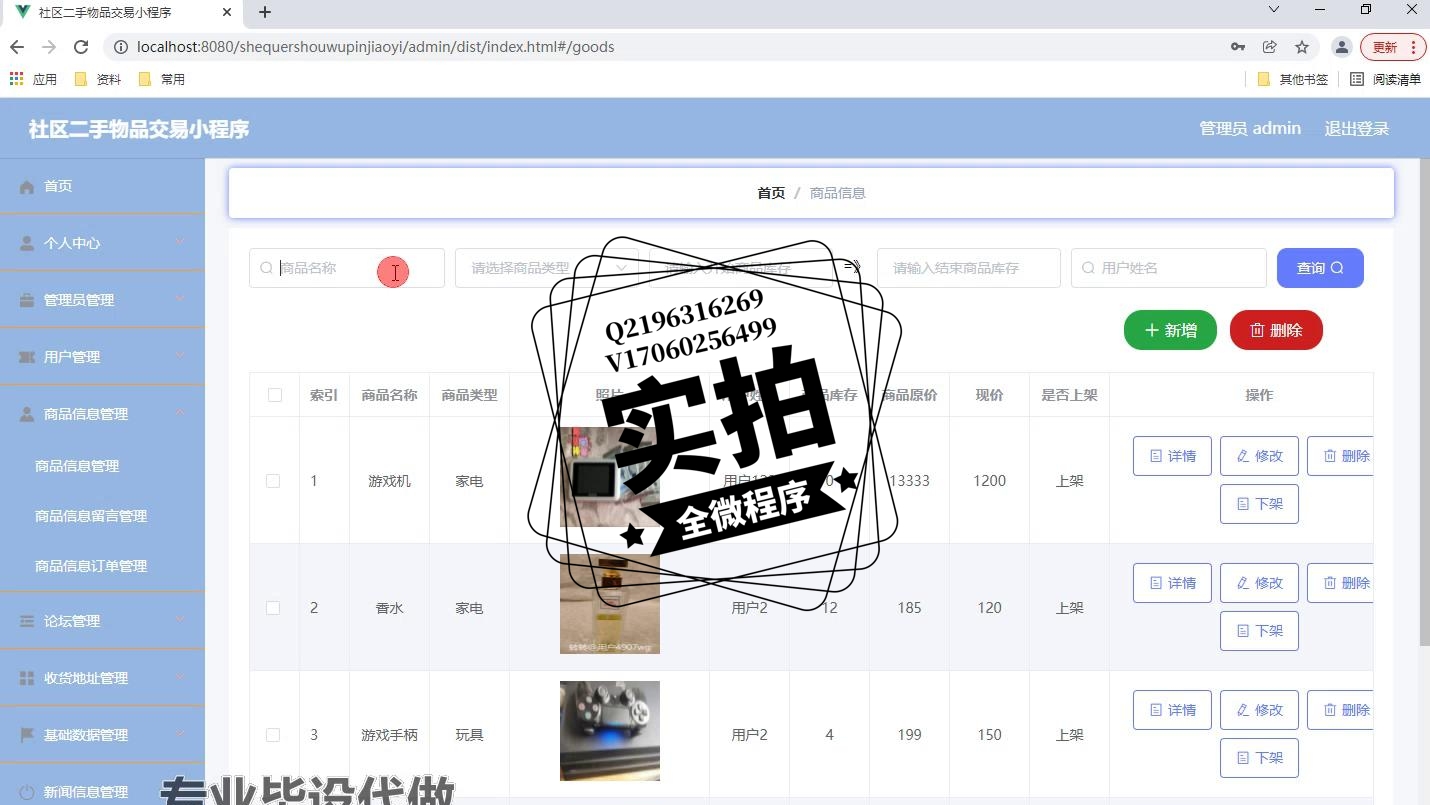The height and width of the screenshot is (805, 1430).
Task: Expand the 论坛管理 menu
Action: coord(102,621)
